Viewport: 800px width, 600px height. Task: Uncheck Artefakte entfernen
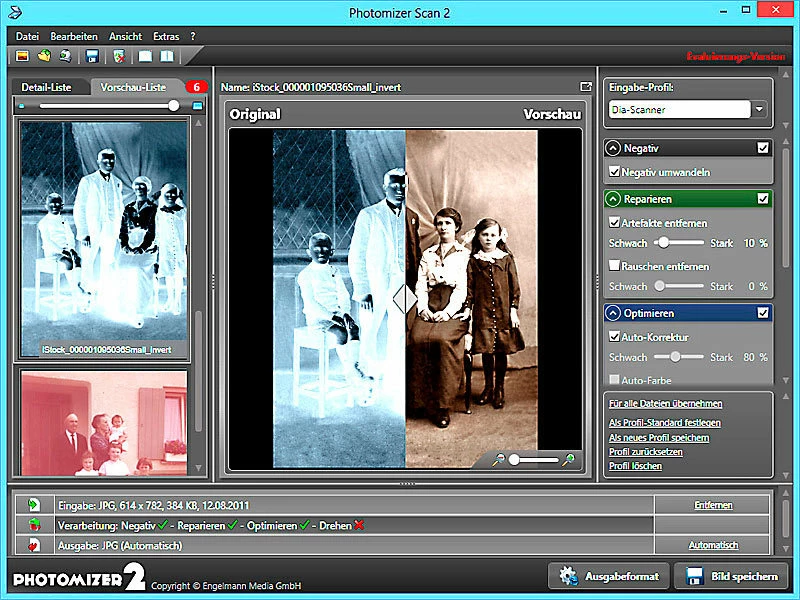tap(614, 222)
